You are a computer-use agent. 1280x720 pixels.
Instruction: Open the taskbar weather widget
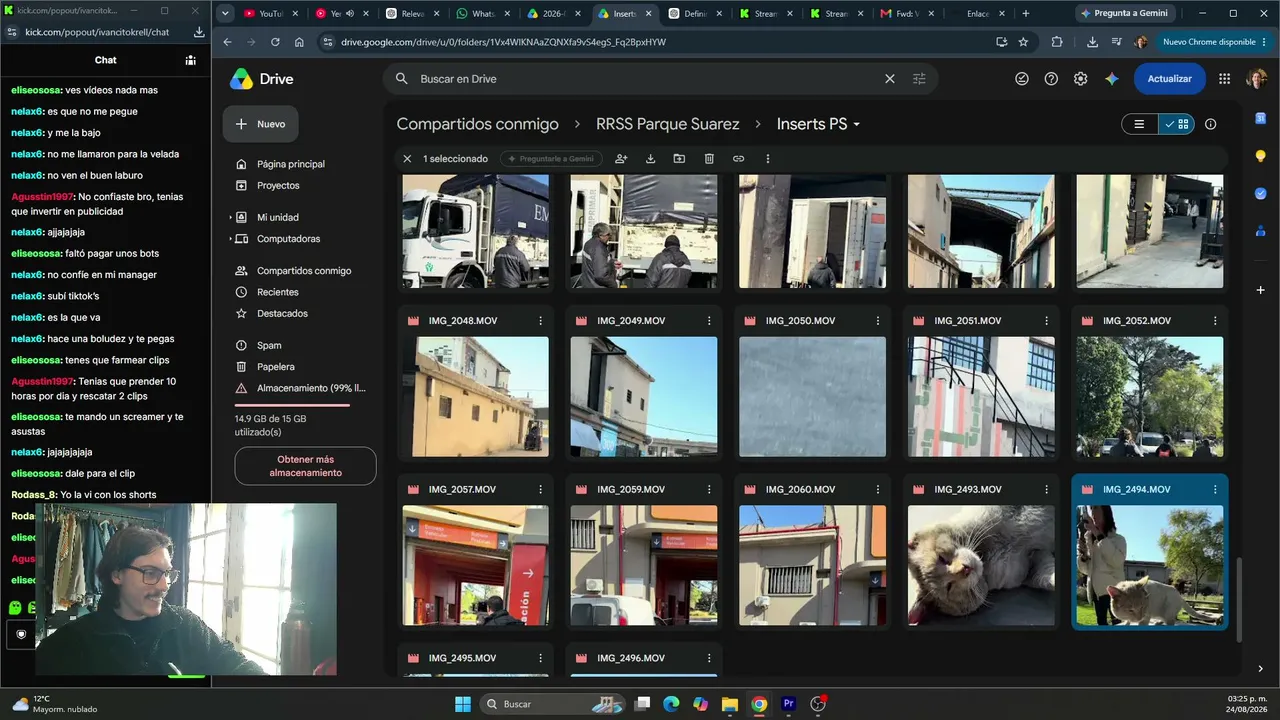tap(55, 704)
